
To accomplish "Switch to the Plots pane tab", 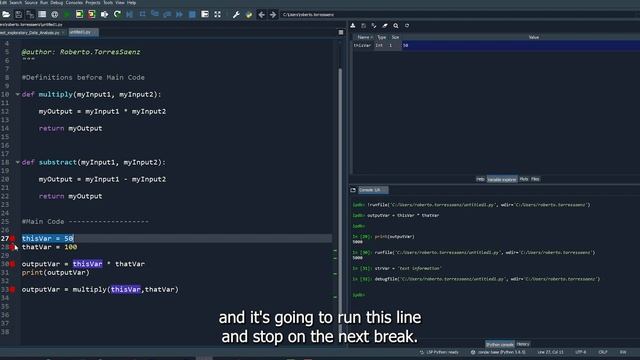I will (524, 179).
